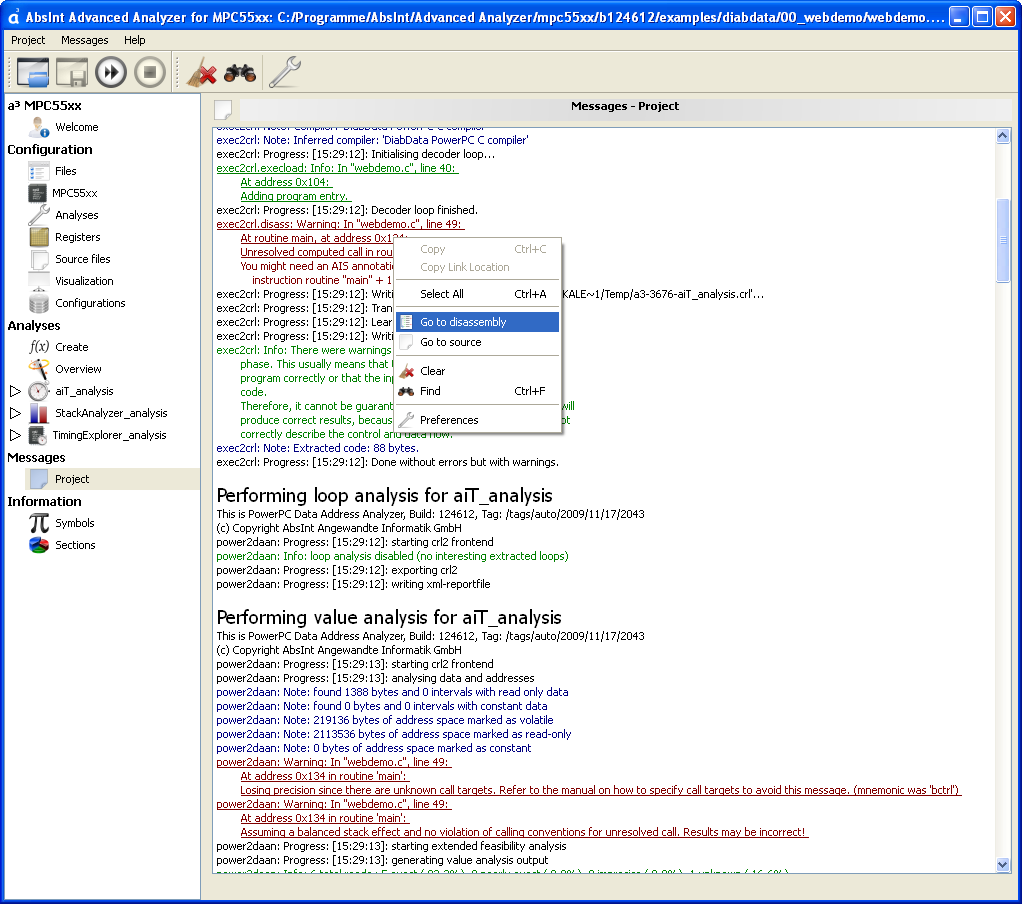Screen dimensions: 1022x904
Task: Click '2113536 bytes of address space marked as read-only' note
Action: pyautogui.click(x=394, y=735)
